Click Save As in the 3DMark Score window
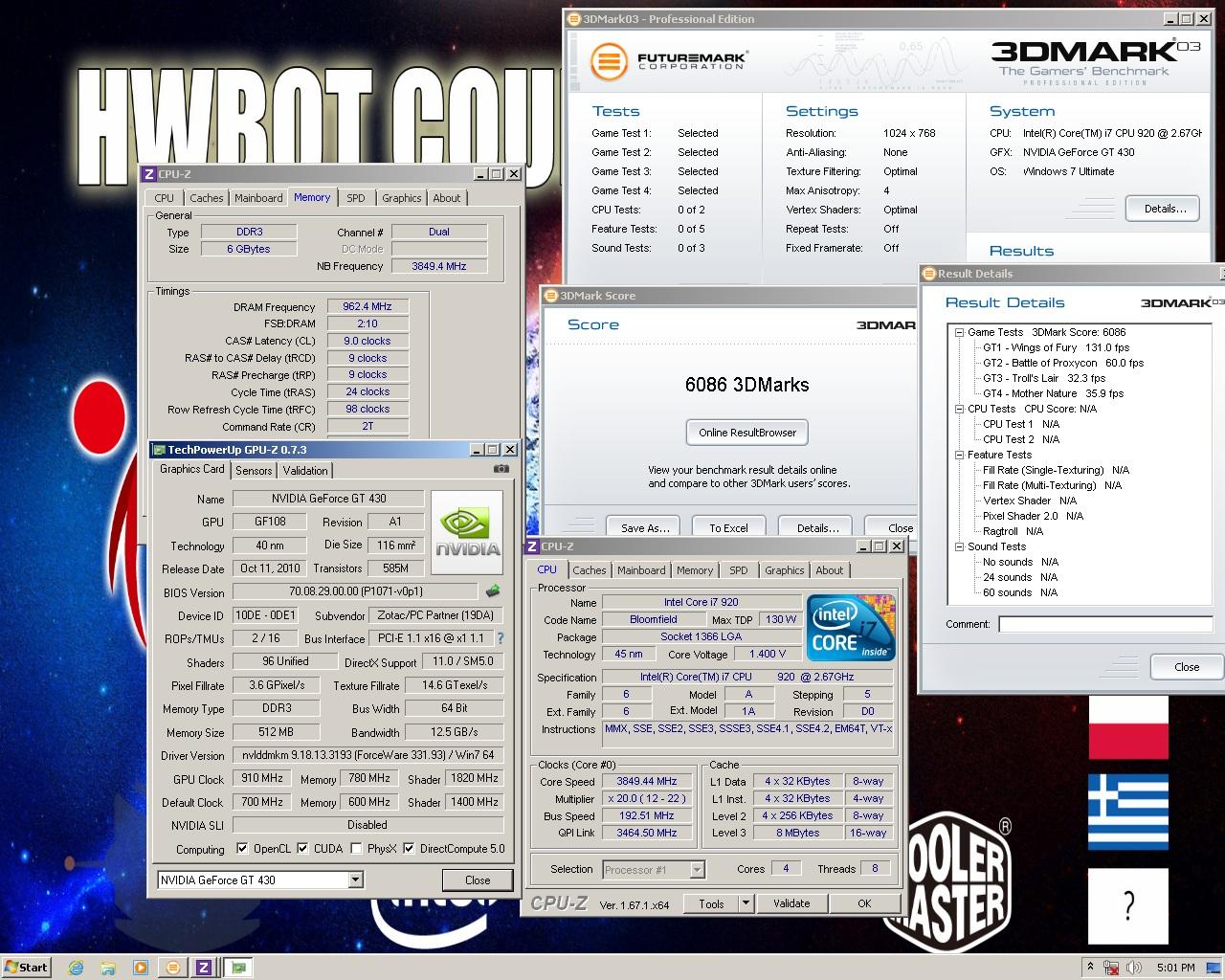 [645, 527]
